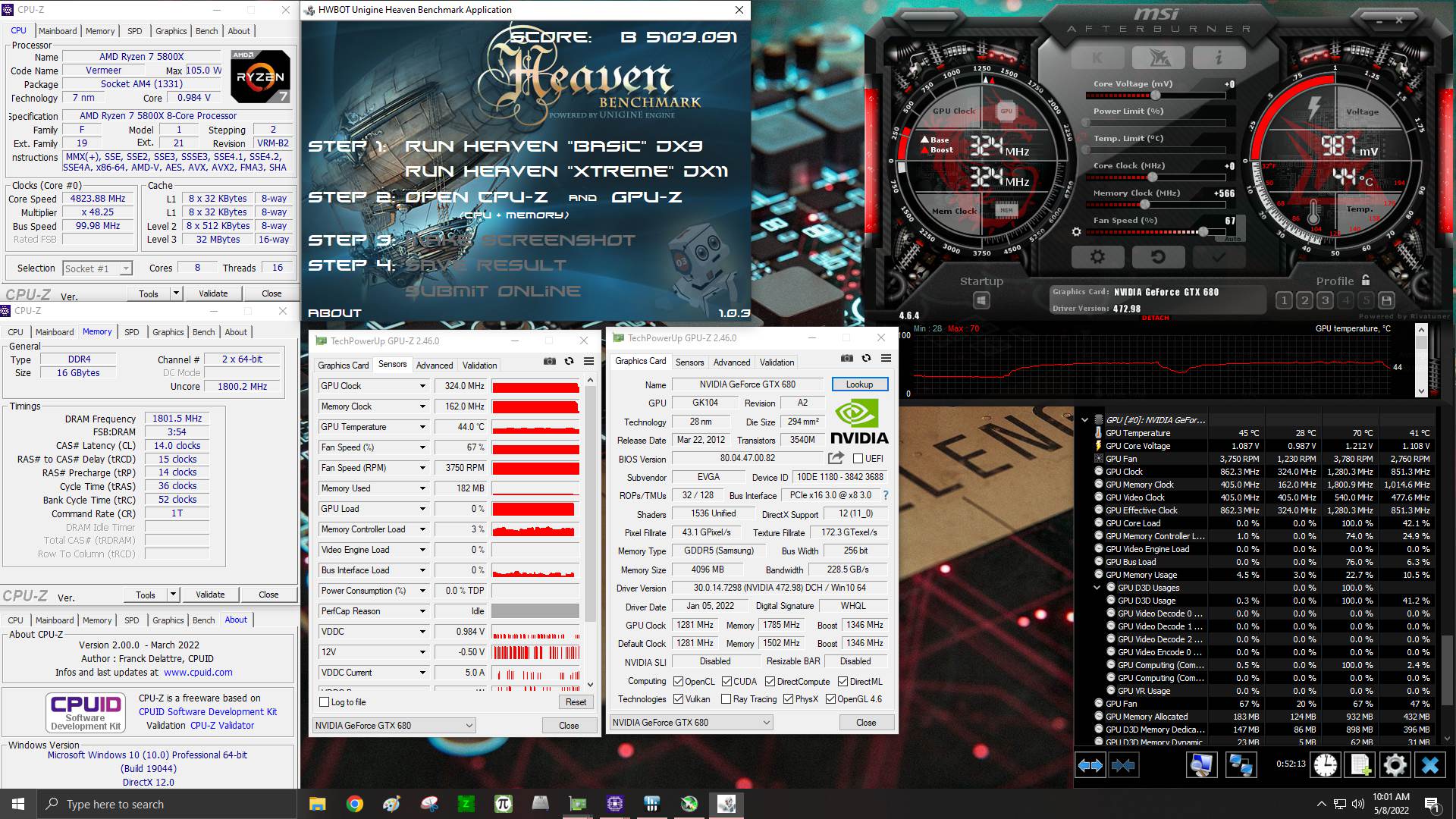Toggle the UEFI checkbox in GPU-Z
The width and height of the screenshot is (1456, 819).
click(x=858, y=458)
